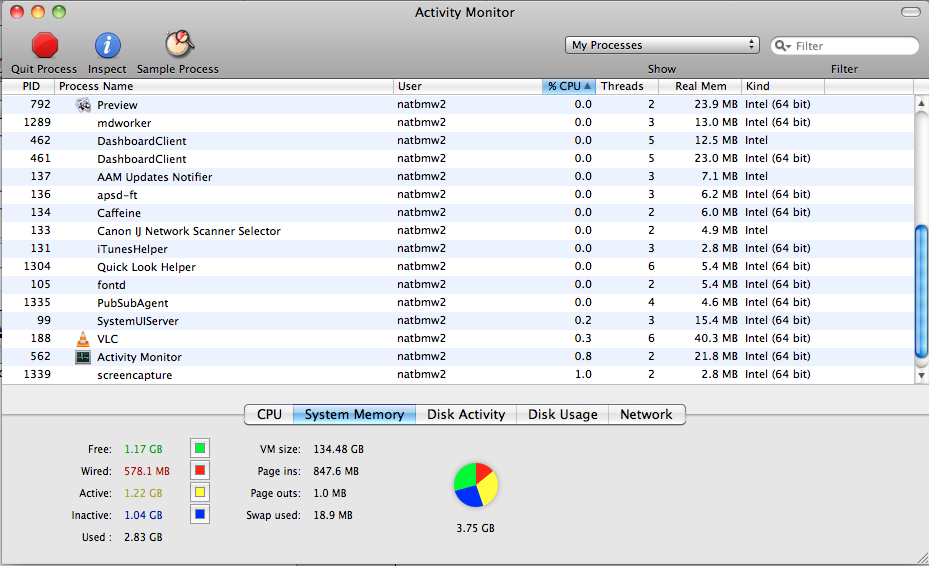929x566 pixels.
Task: Select the SystemUIServer process row
Action: 457,321
